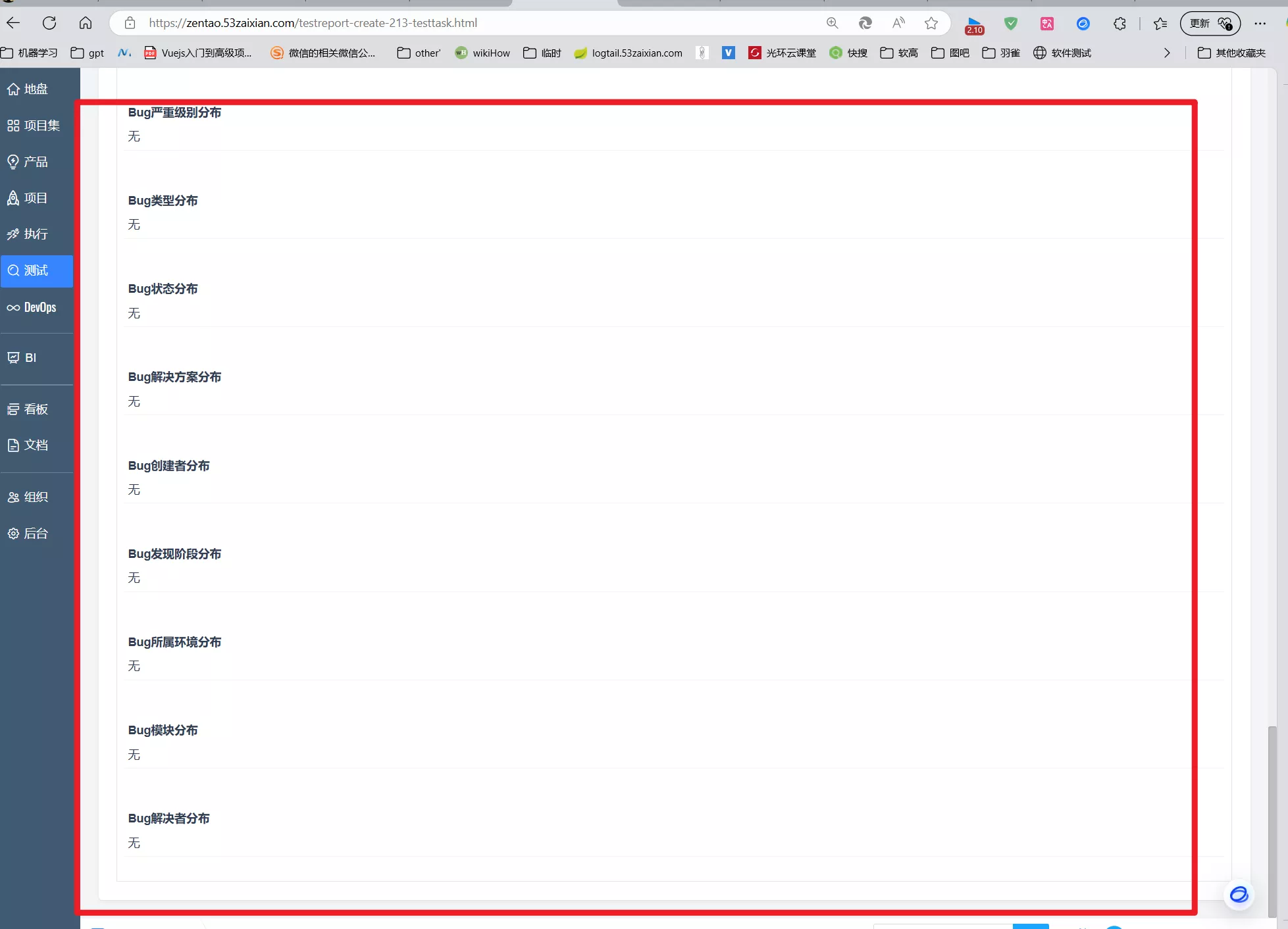Viewport: 1288px width, 929px height.
Task: Open the 其他收藏夹 bookmarks folder
Action: coord(1231,53)
